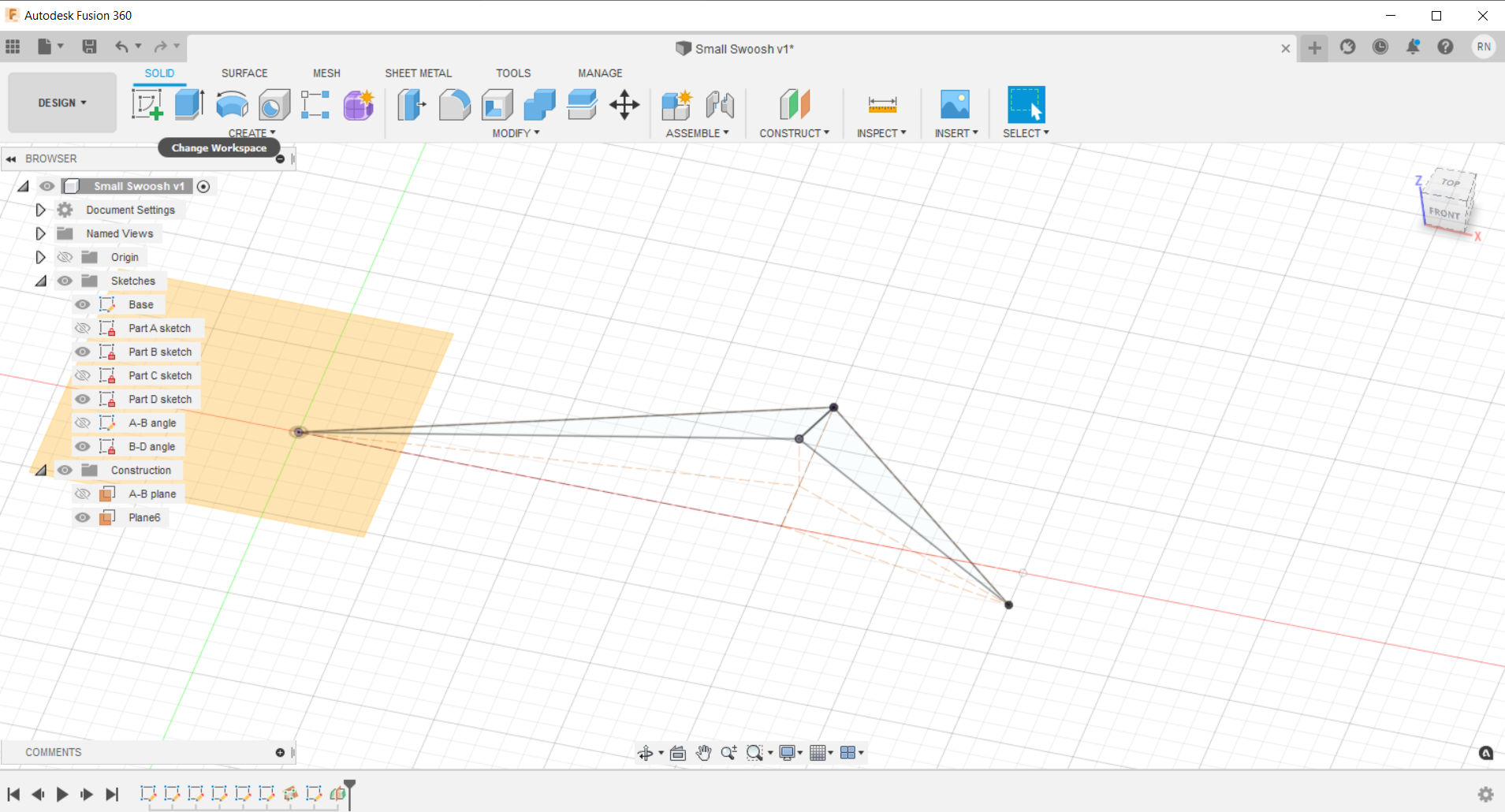The image size is (1505, 812).
Task: Collapse the Construction folder
Action: [x=41, y=470]
